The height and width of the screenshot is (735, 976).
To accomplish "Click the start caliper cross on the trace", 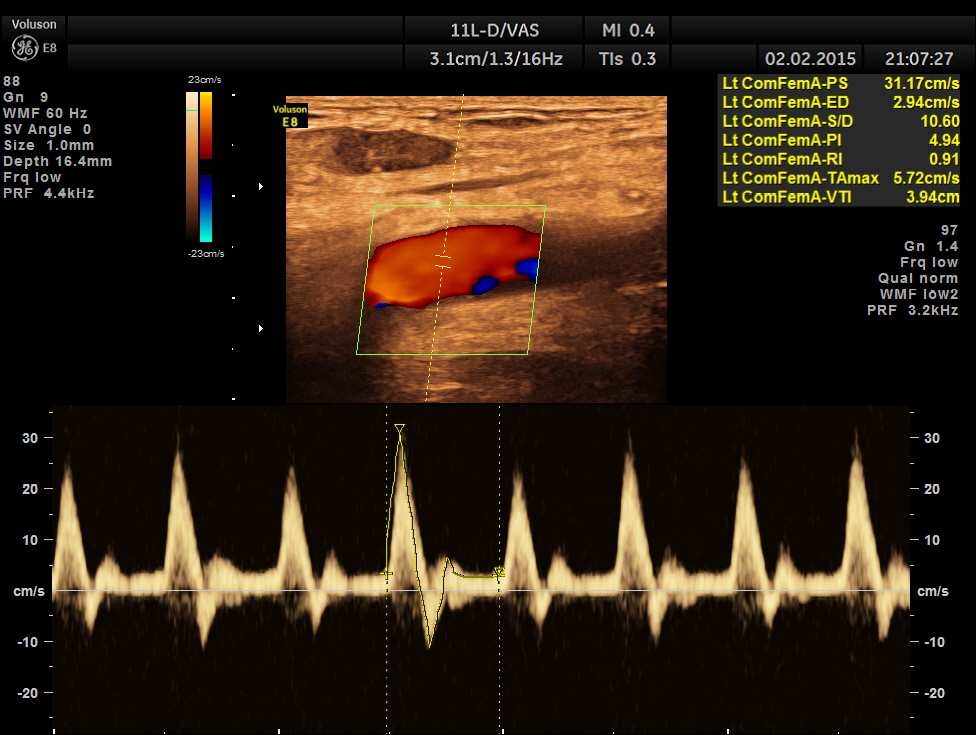I will 388,573.
